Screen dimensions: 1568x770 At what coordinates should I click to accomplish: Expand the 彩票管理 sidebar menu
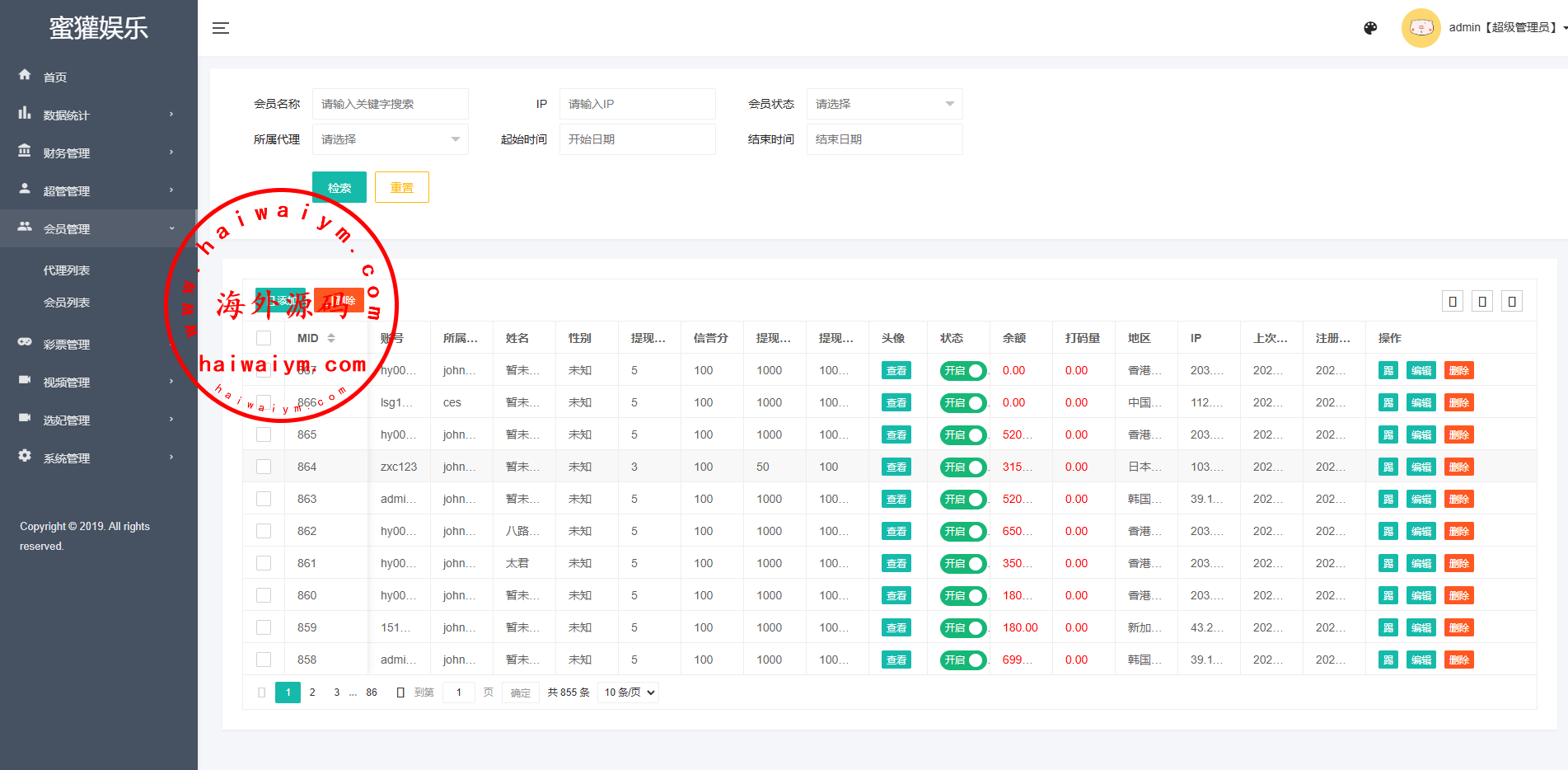[67, 345]
